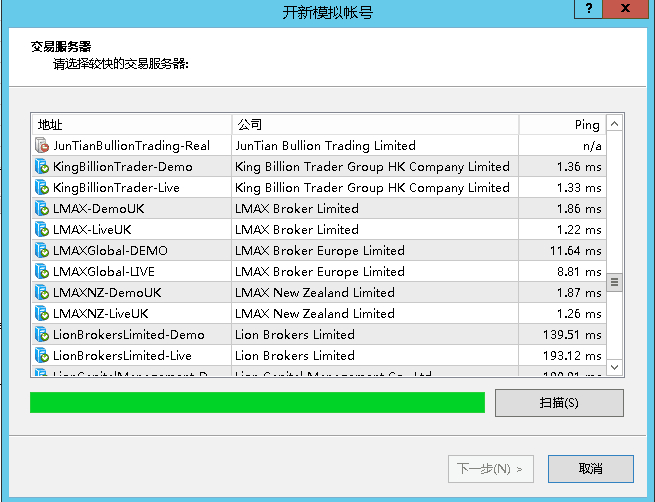655x502 pixels.
Task: Click the server icon beside LMAXGlobal-LIVE
Action: (42, 271)
